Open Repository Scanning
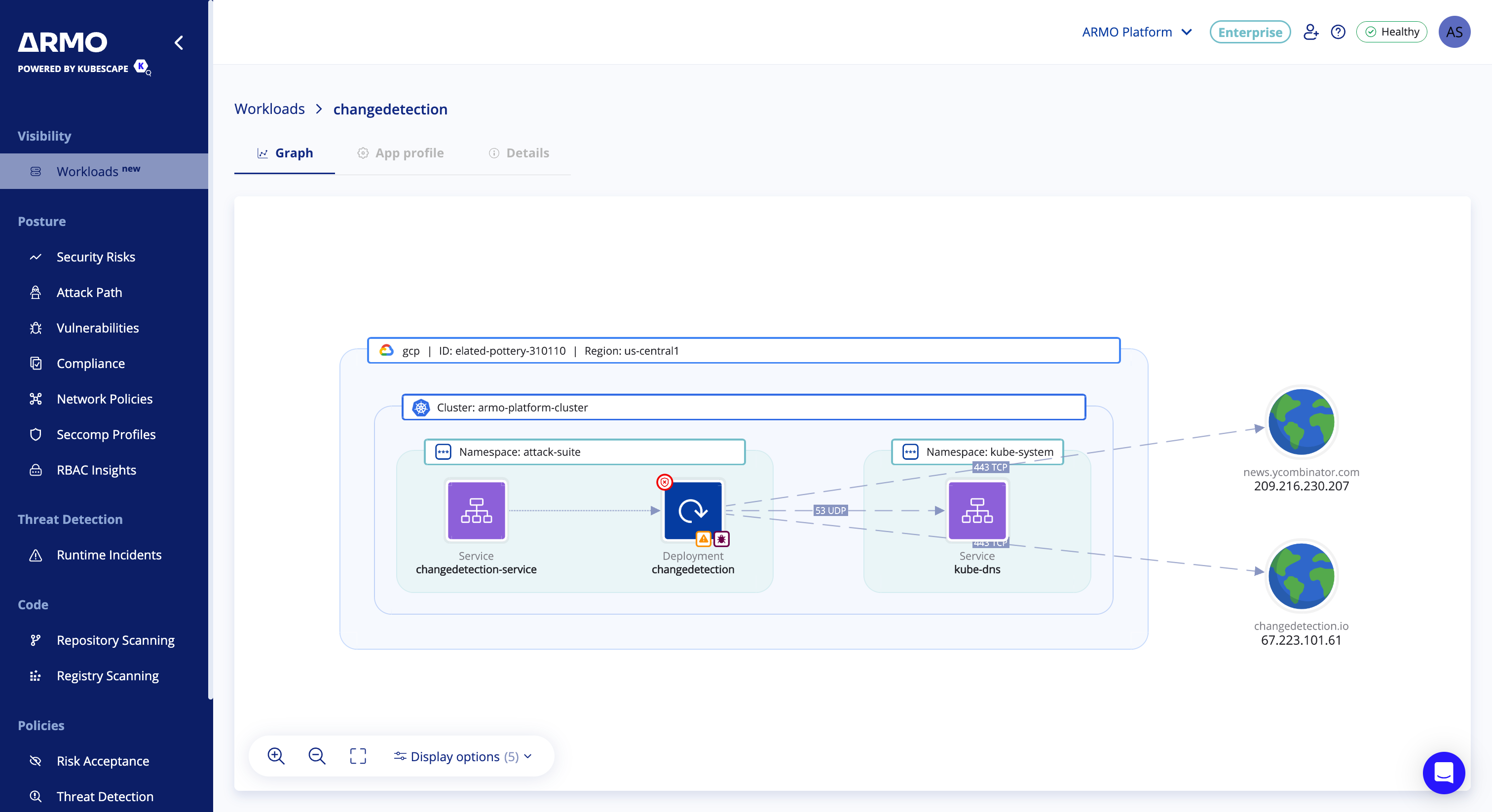Viewport: 1492px width, 812px height. pyautogui.click(x=115, y=640)
